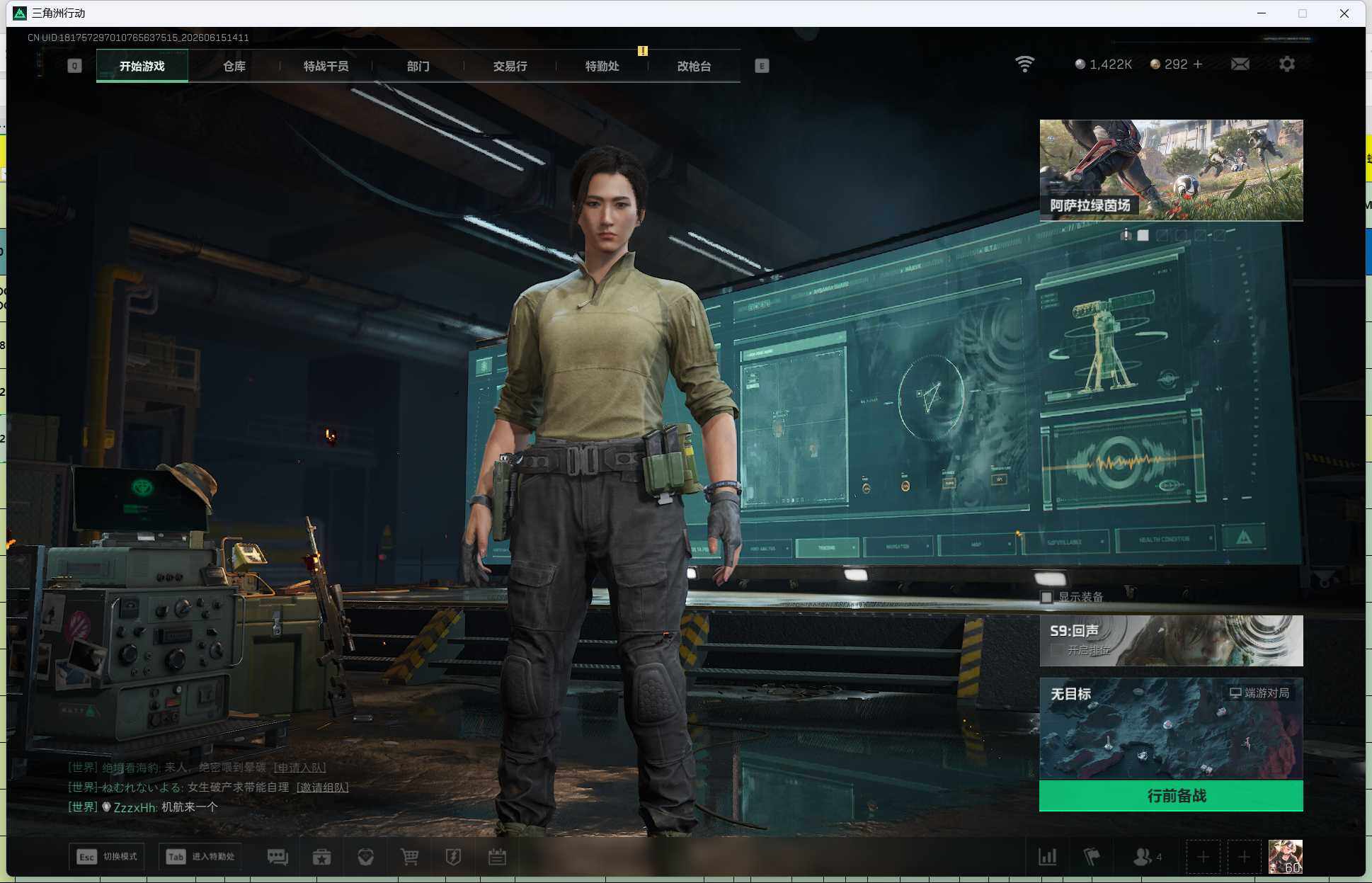The width and height of the screenshot is (1372, 883).
Task: Open the S9:回声 season card
Action: click(x=1171, y=641)
